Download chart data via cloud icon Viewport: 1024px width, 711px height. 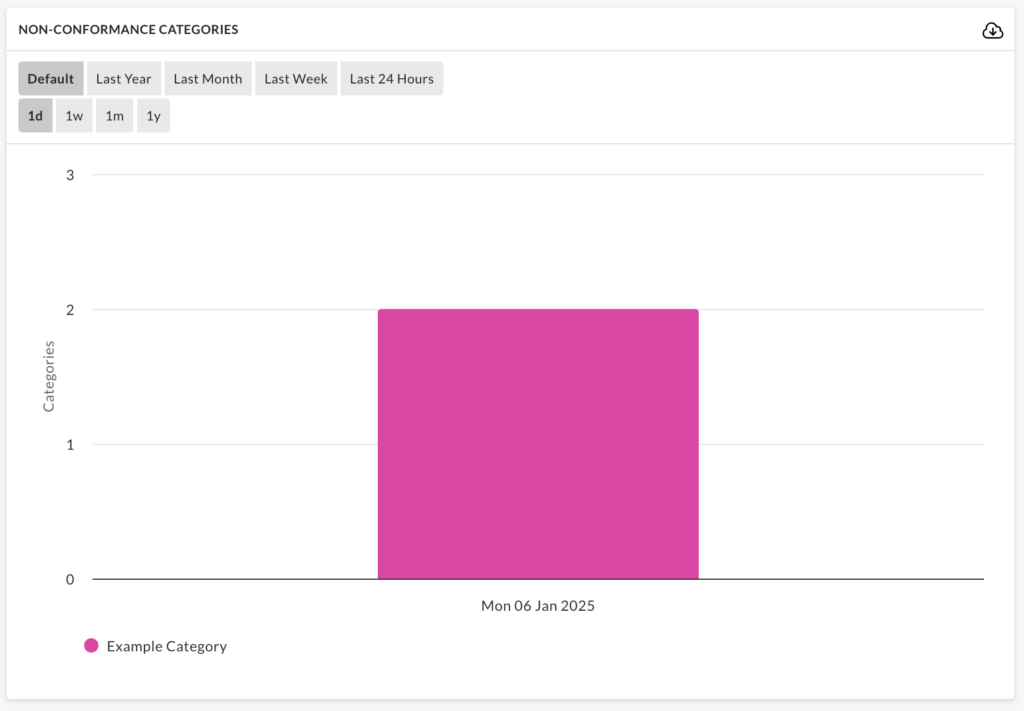coord(993,30)
